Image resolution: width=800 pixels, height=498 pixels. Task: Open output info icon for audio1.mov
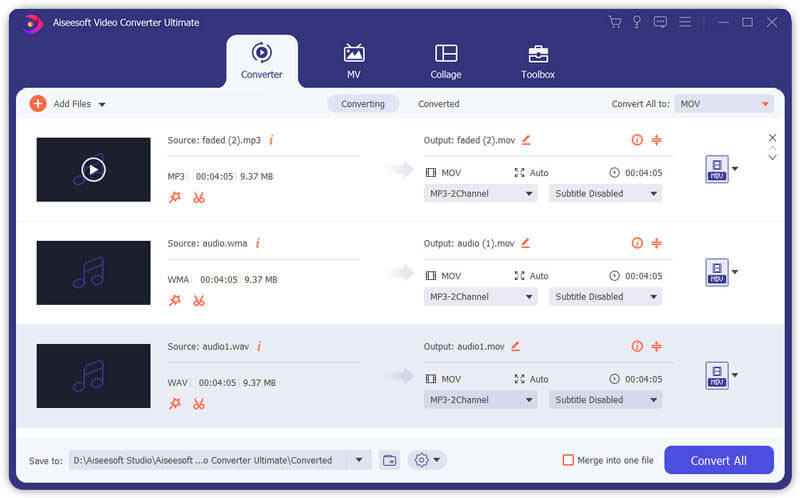point(637,346)
